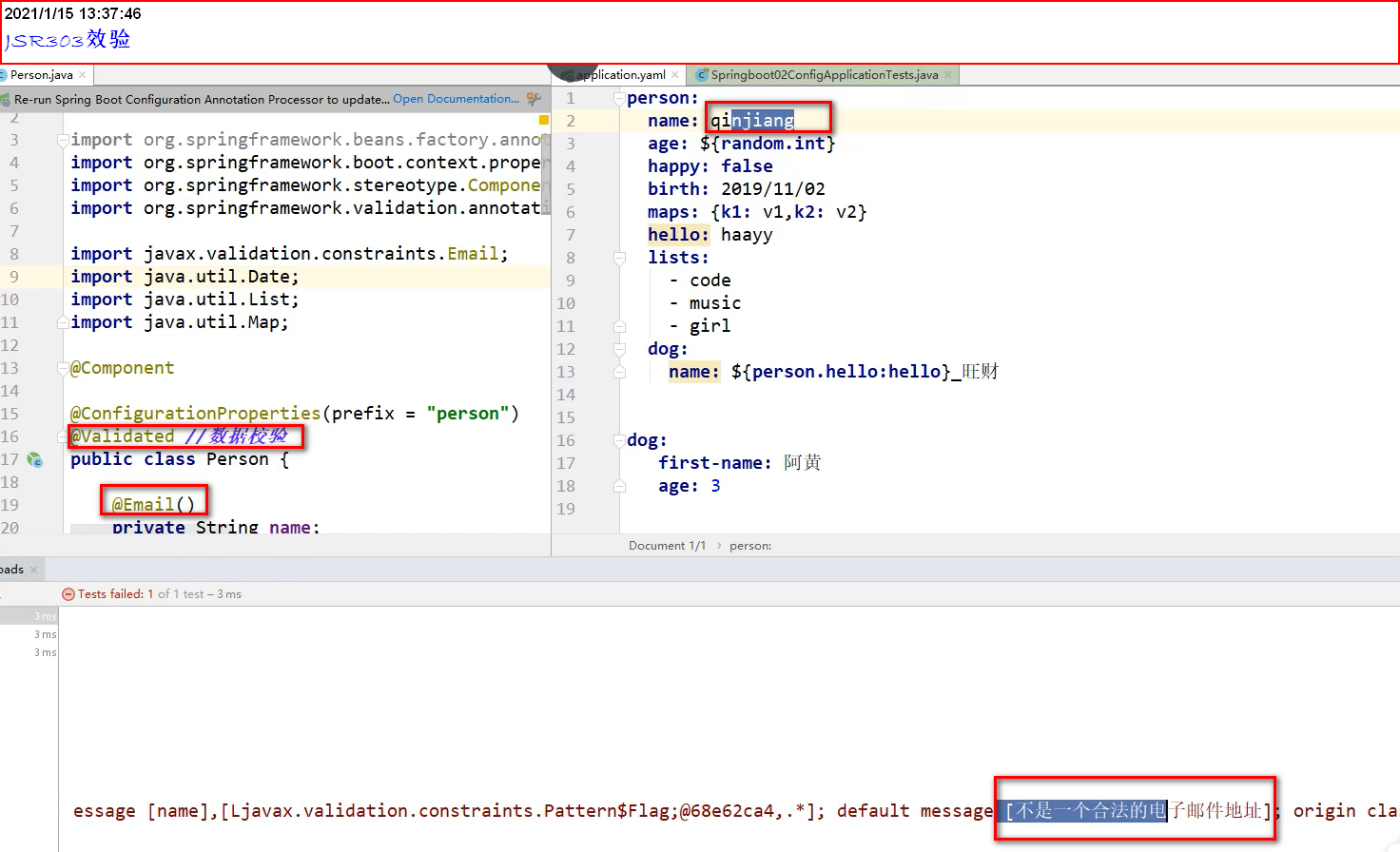This screenshot has width=1400, height=852.
Task: Click the person: breadcrumb
Action: point(750,546)
